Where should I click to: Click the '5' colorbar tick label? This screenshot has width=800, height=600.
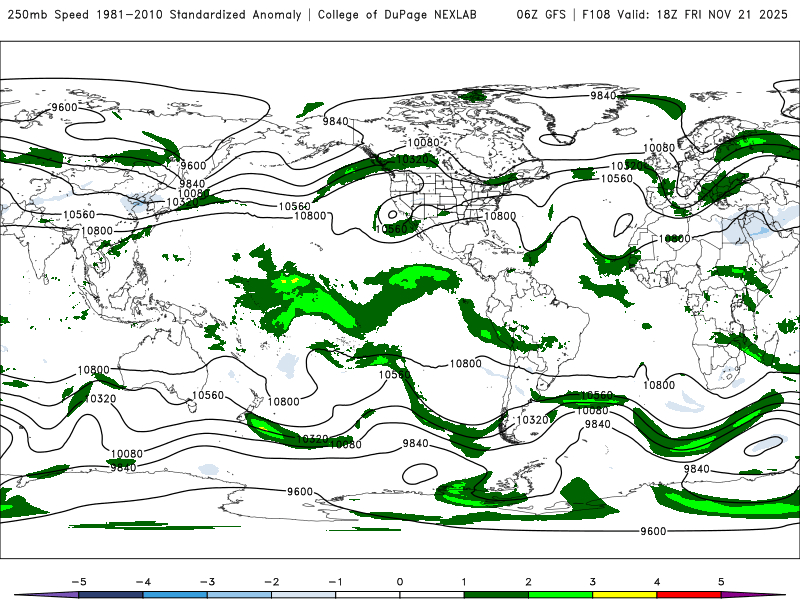tap(721, 582)
